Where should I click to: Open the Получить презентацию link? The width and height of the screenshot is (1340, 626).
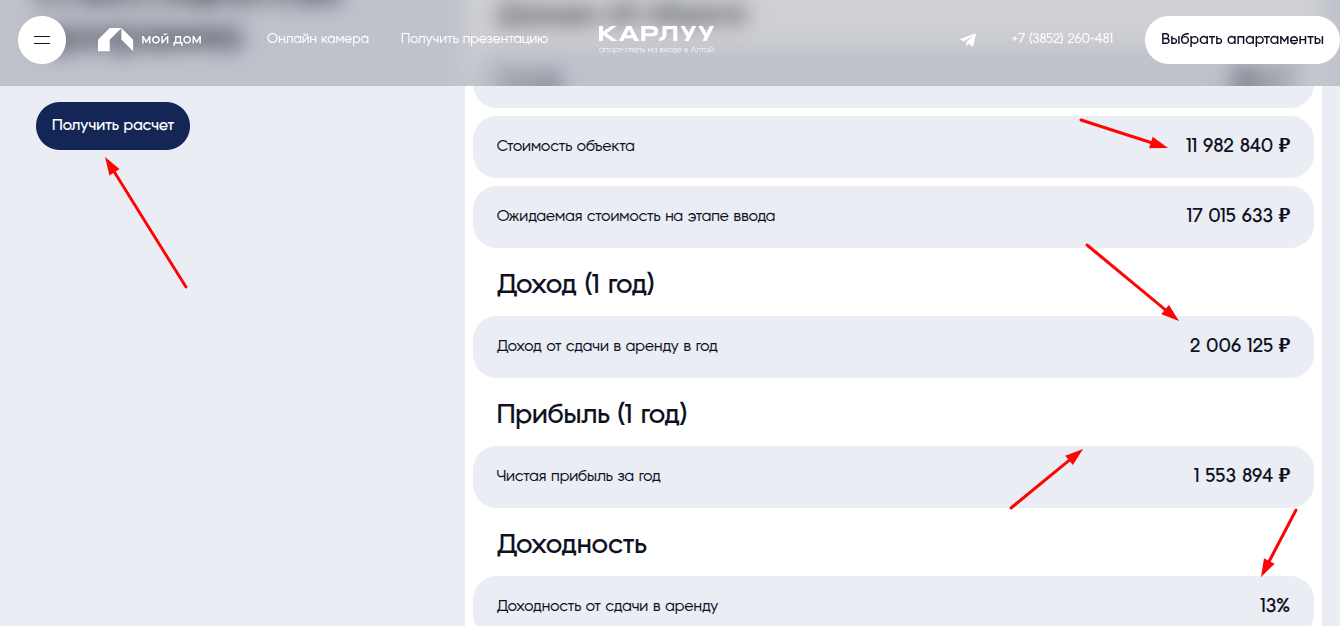474,39
